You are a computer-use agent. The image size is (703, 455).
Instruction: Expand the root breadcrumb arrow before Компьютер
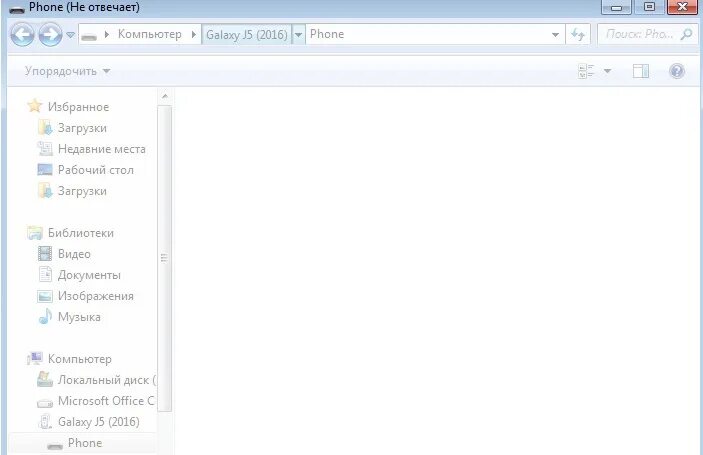point(107,34)
